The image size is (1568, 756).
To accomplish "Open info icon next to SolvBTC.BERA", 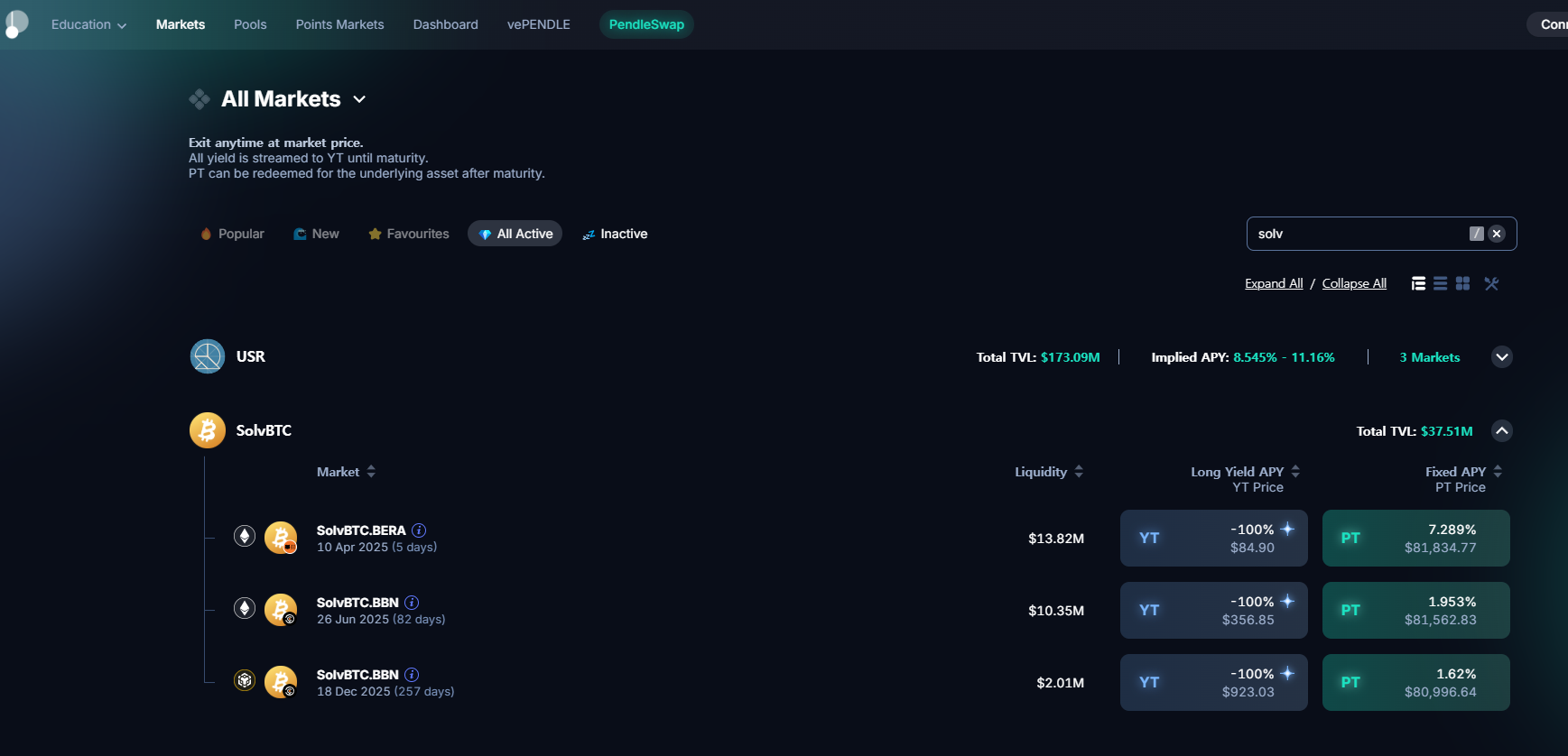I will click(x=419, y=530).
